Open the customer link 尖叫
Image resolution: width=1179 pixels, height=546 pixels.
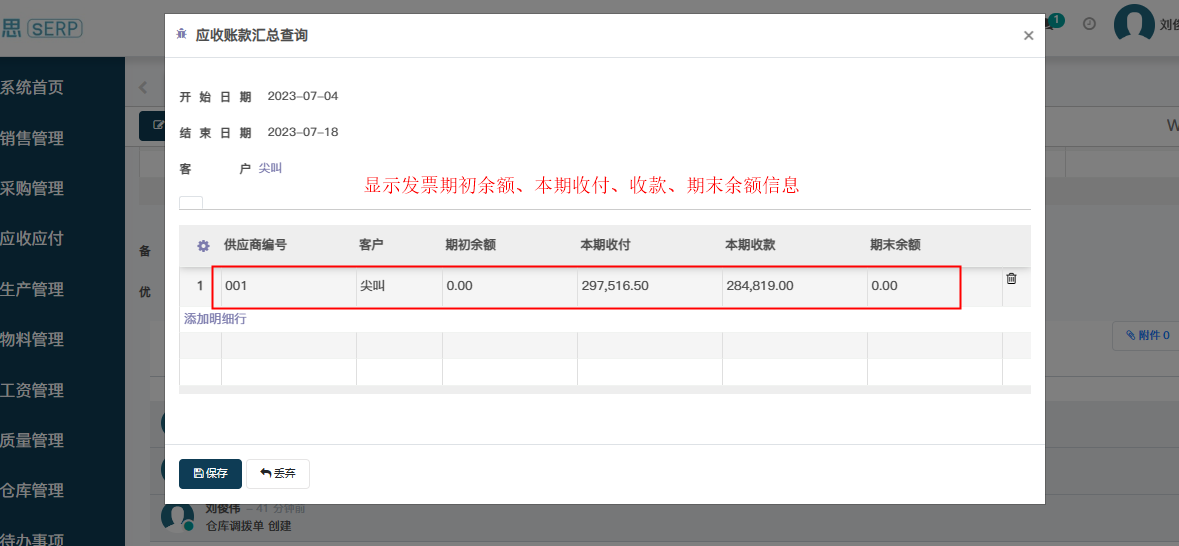point(270,168)
